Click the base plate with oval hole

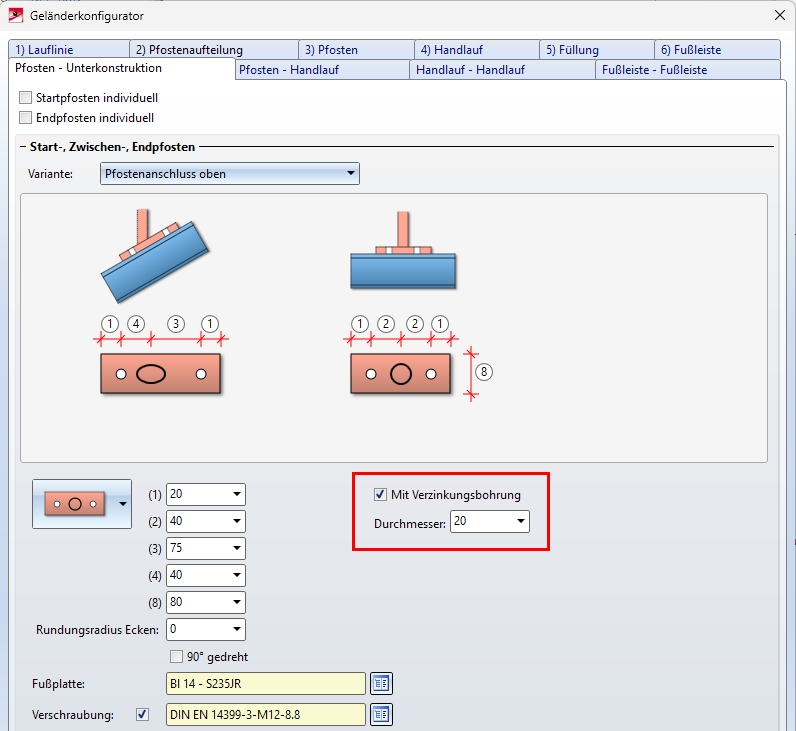(x=160, y=374)
